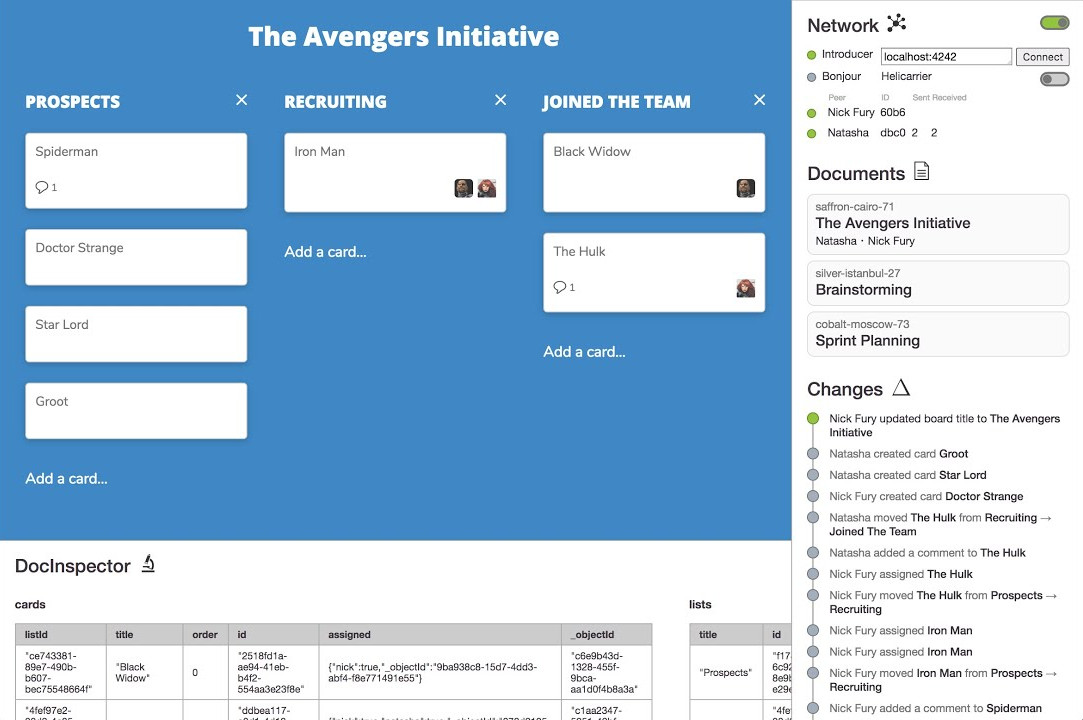Click the avatar on Black Widow card
Viewport: 1083px width, 720px height.
point(745,188)
